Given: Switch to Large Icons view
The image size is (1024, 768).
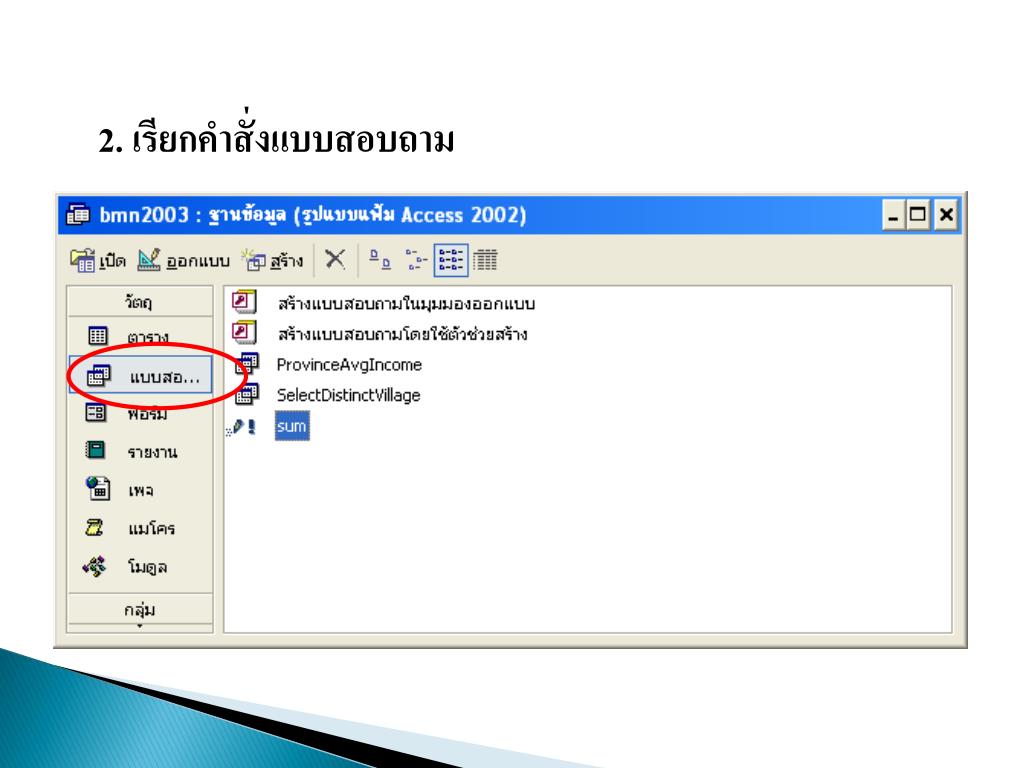Looking at the screenshot, I should tap(380, 260).
